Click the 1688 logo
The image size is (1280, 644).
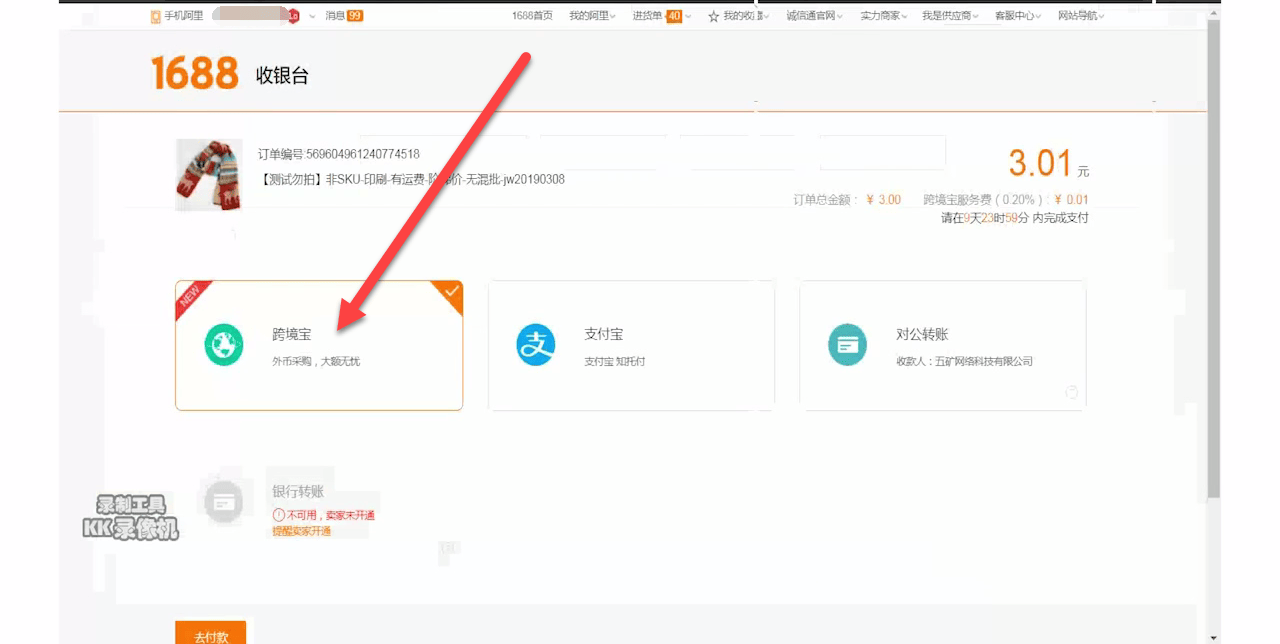pos(193,74)
